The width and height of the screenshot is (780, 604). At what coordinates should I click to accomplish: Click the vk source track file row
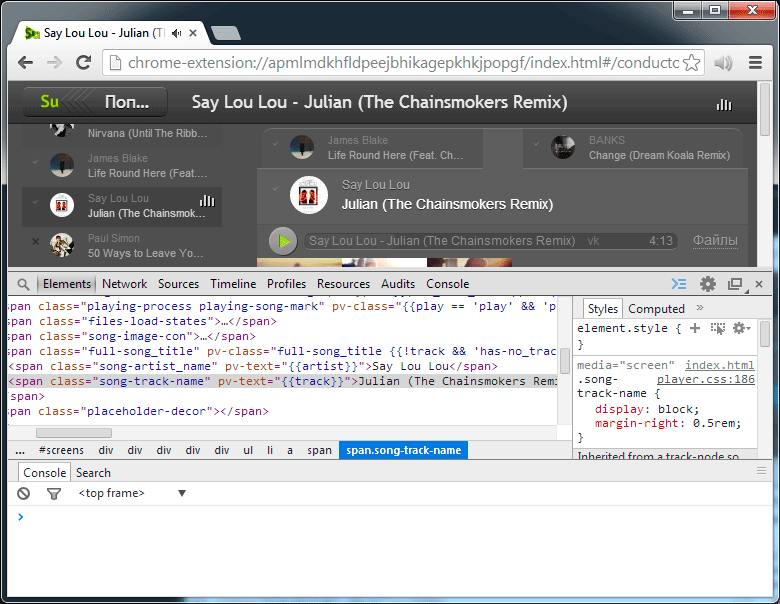(x=491, y=241)
